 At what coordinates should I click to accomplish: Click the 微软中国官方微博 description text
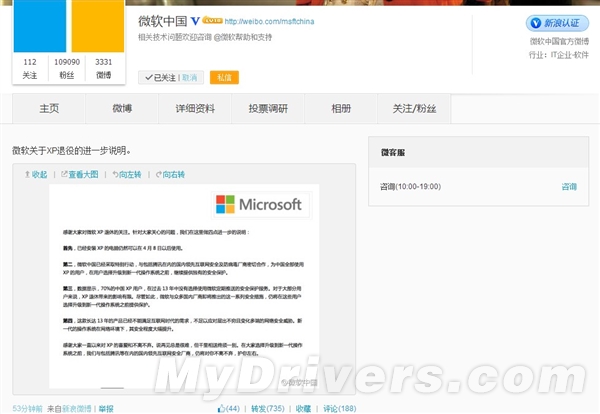[x=559, y=41]
